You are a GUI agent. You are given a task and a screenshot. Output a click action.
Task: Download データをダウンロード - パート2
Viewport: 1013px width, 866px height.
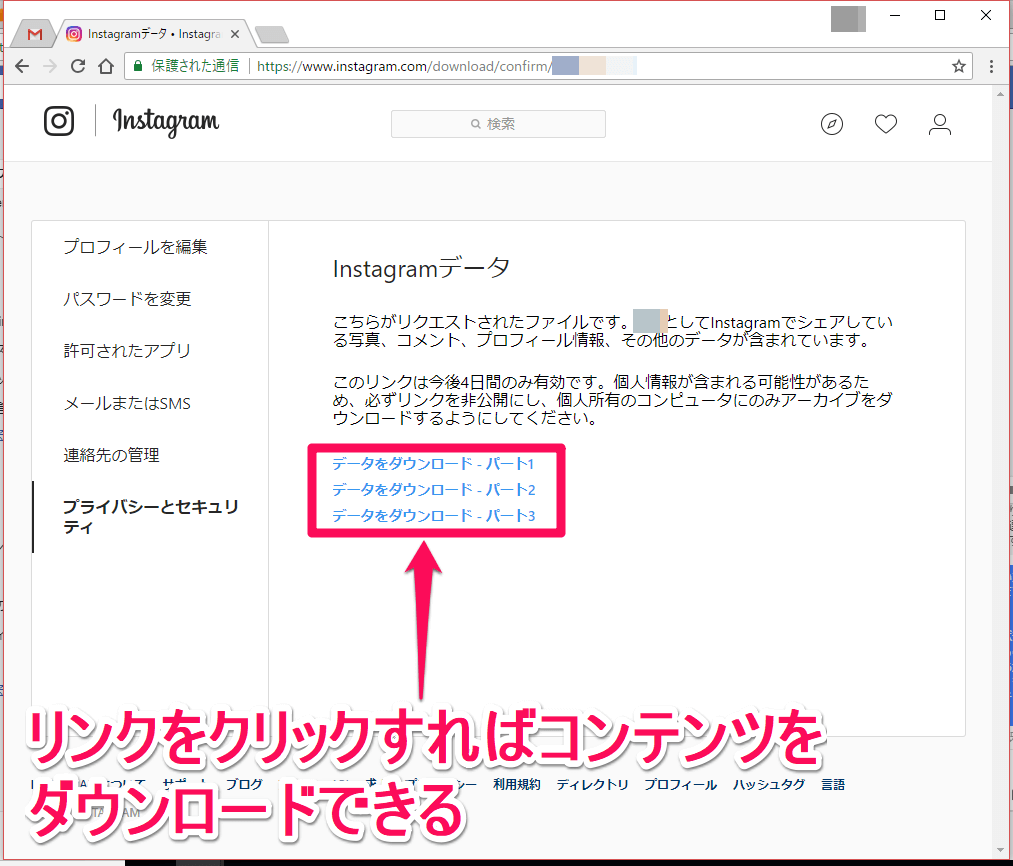[433, 489]
